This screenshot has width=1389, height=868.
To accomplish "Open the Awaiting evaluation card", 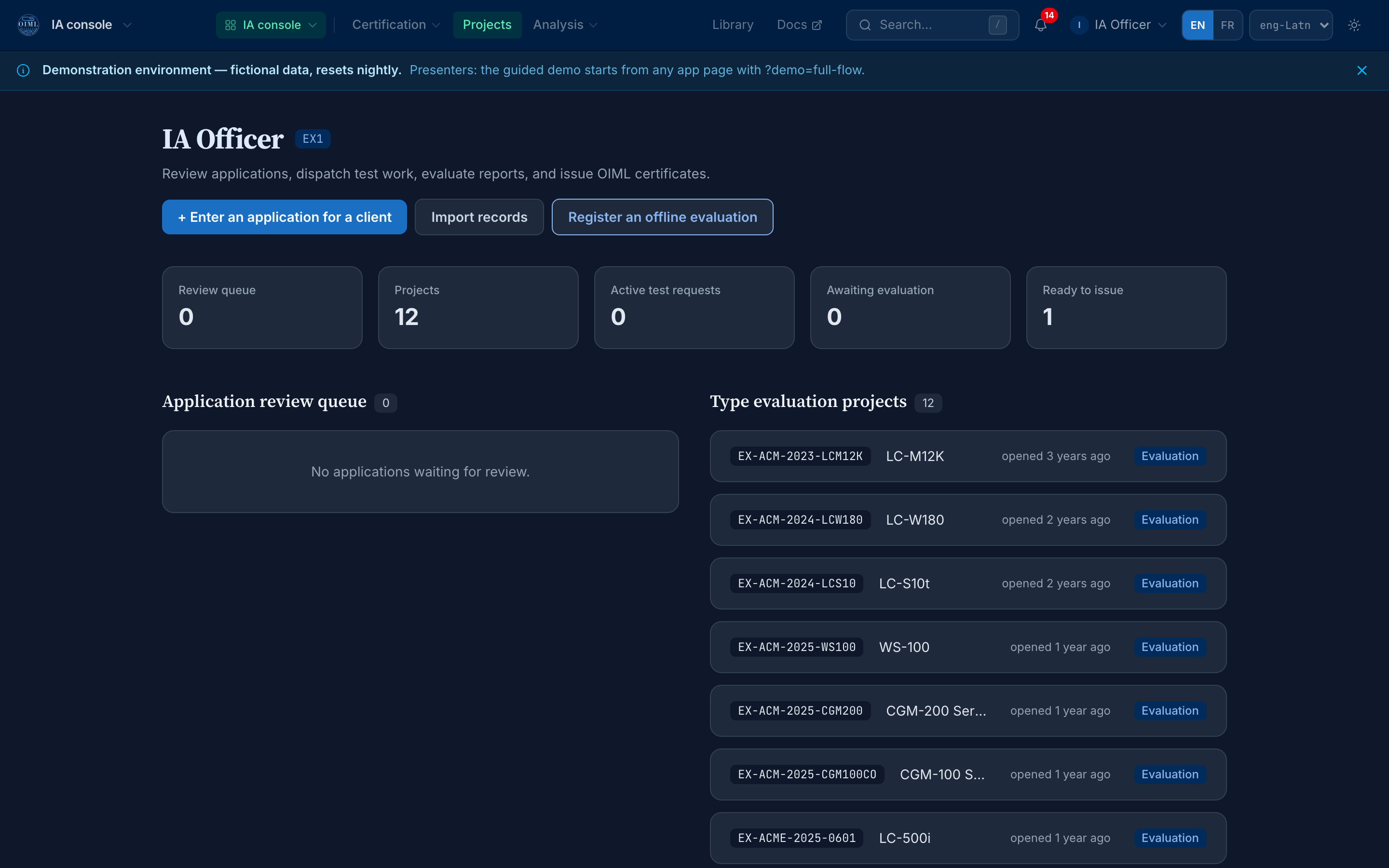I will click(910, 308).
